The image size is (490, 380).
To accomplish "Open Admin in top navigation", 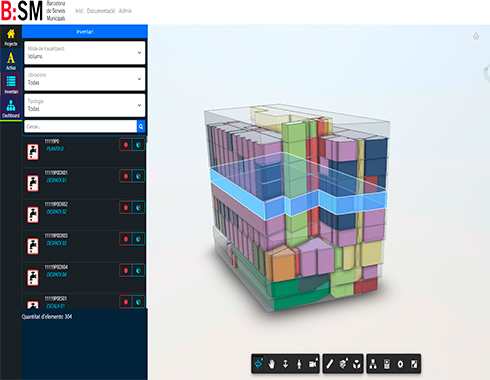I will [x=125, y=11].
